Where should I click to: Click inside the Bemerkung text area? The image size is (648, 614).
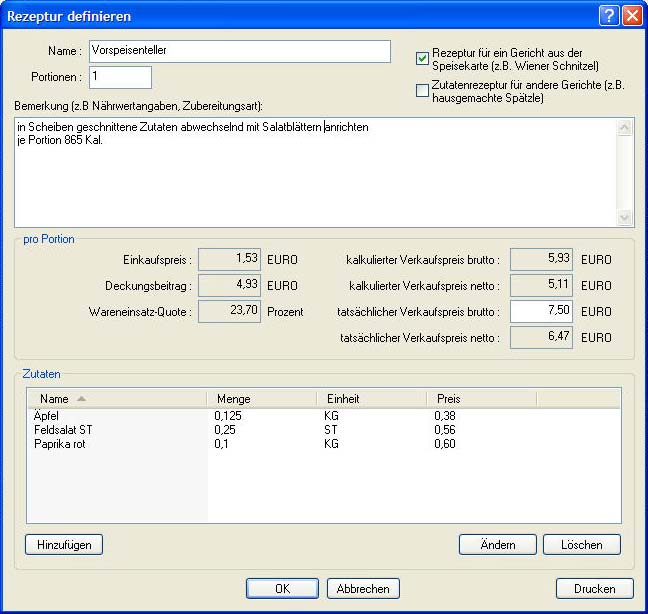pos(315,172)
